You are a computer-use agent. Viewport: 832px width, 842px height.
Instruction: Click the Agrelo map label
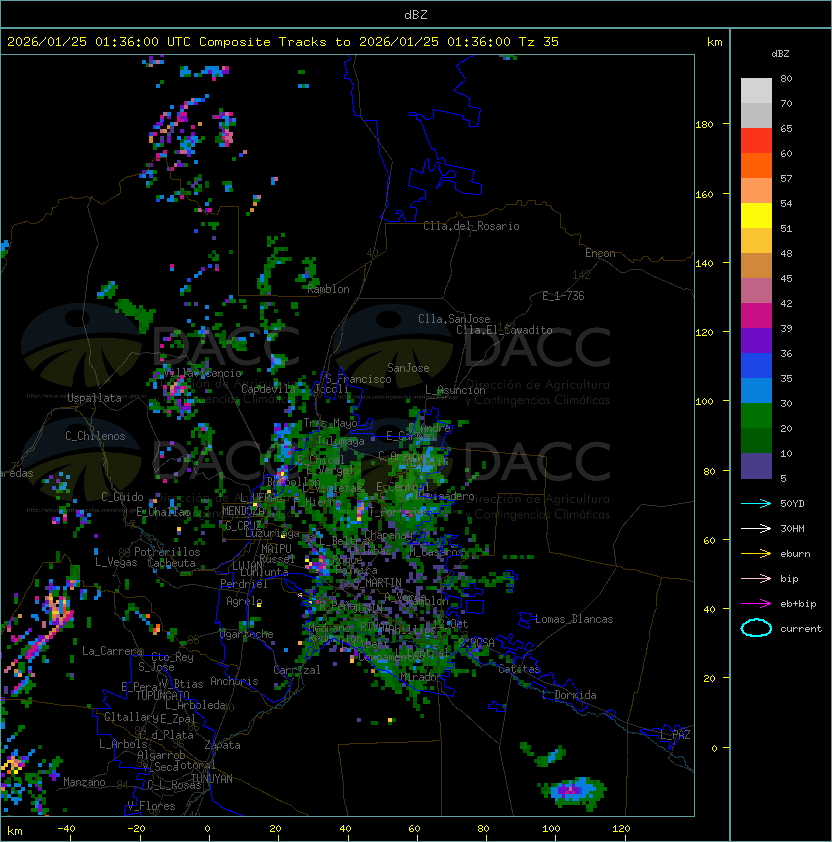click(x=244, y=601)
